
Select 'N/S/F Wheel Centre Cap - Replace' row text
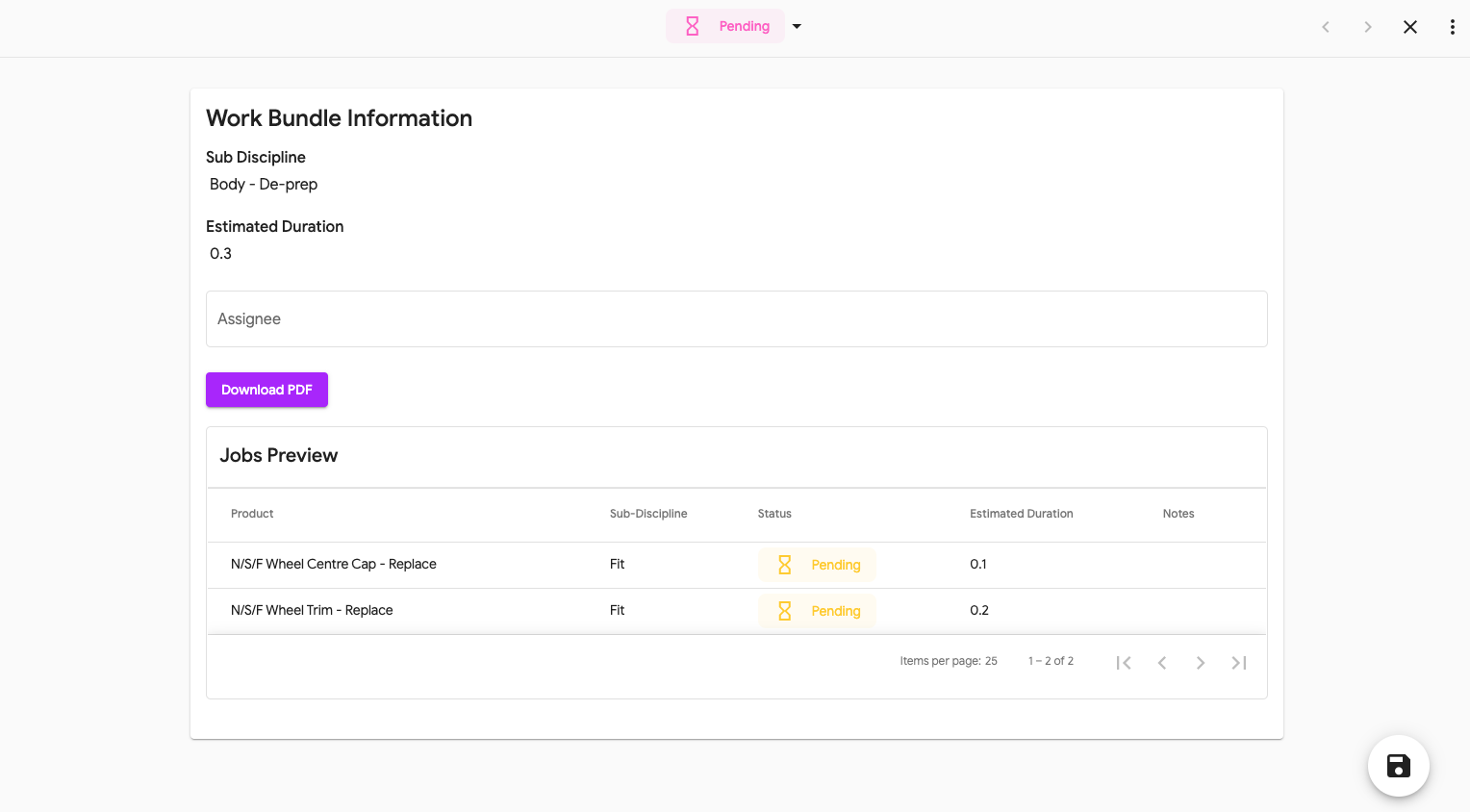334,564
